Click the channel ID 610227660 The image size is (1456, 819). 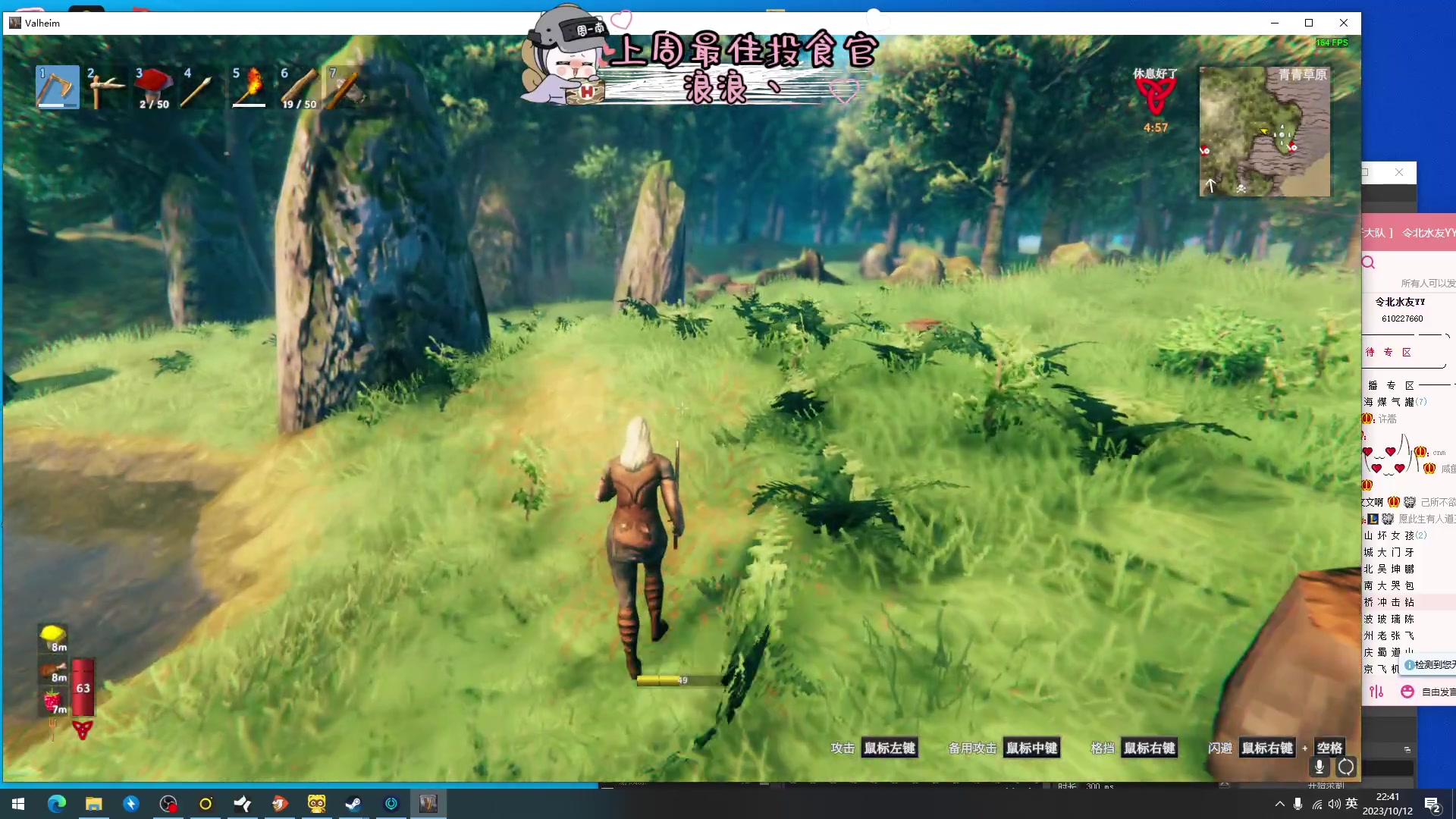(1402, 318)
